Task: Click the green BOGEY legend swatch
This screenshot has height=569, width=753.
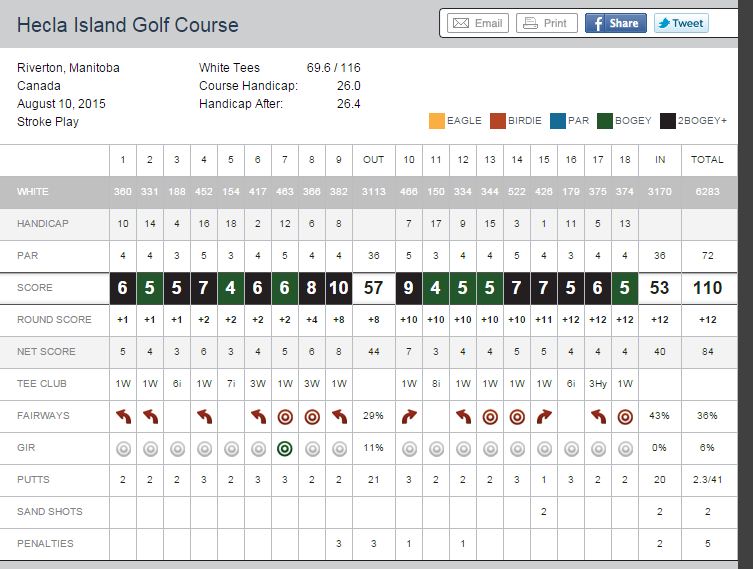Action: (x=605, y=121)
